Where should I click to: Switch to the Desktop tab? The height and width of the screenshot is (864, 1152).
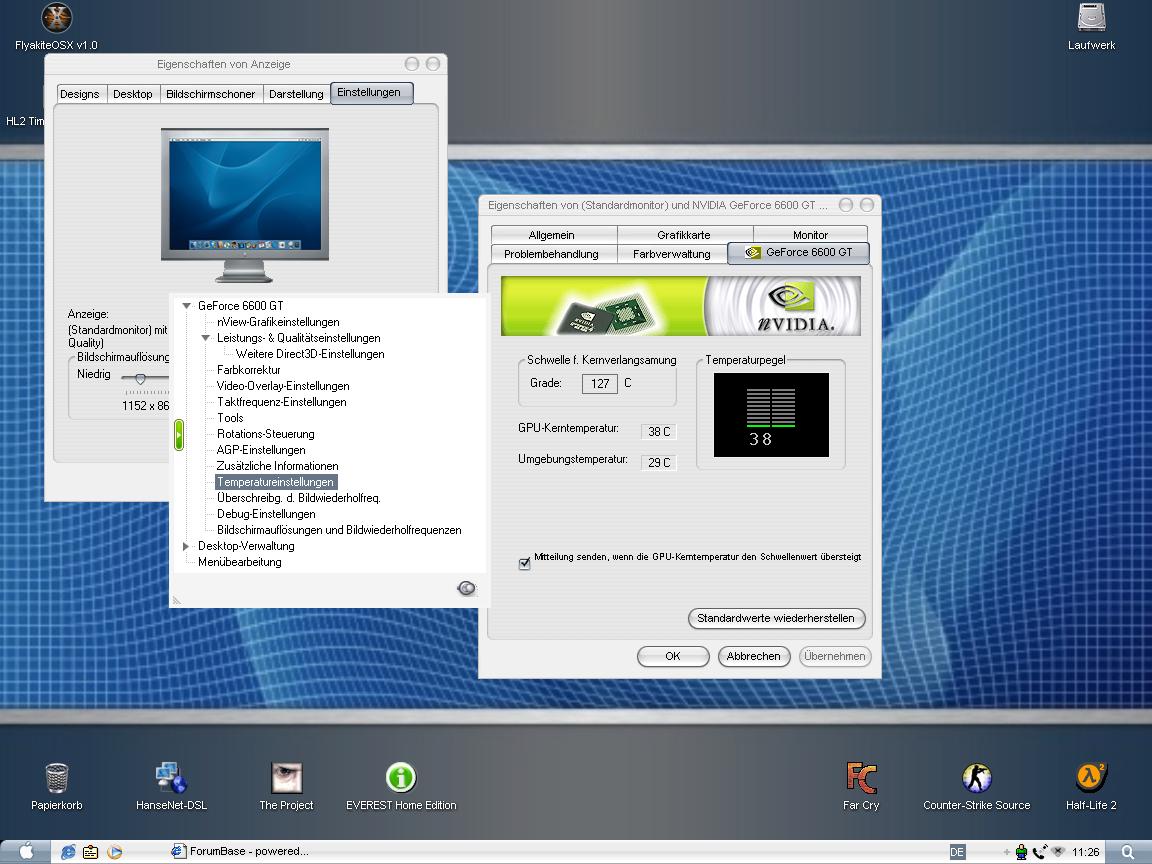(133, 94)
